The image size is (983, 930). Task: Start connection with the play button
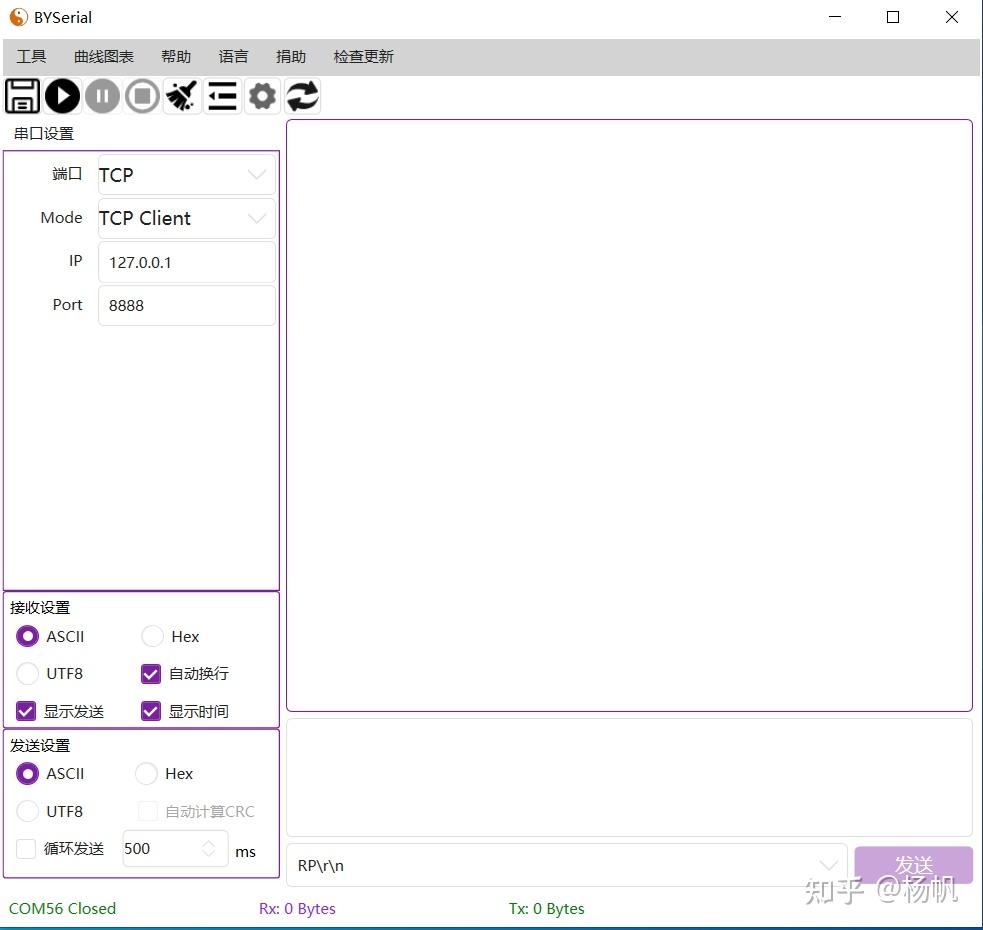pyautogui.click(x=62, y=96)
